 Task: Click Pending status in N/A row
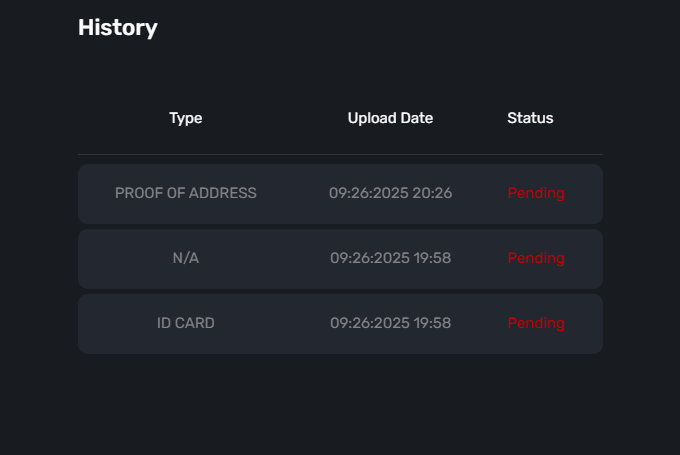click(x=536, y=258)
